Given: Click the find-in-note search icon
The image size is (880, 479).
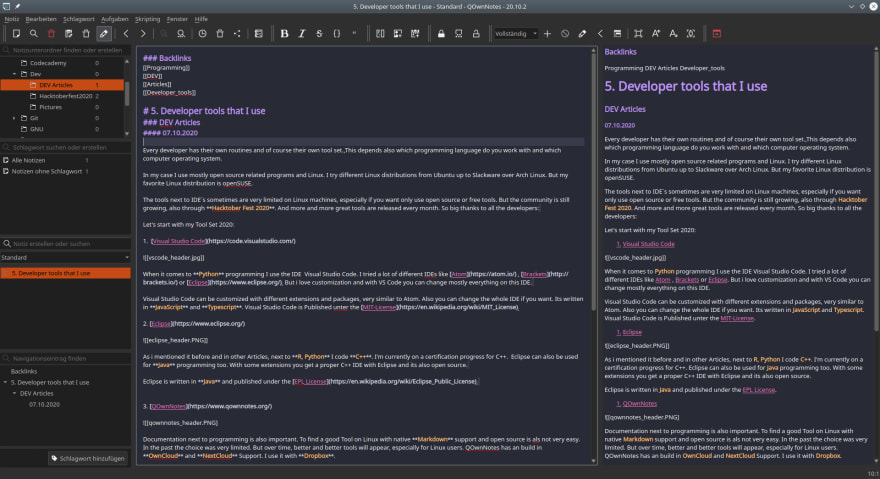Looking at the screenshot, I should (181, 34).
